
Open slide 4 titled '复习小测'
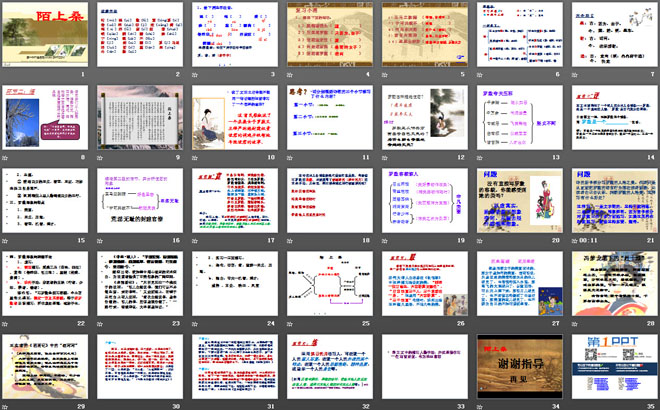[x=330, y=36]
